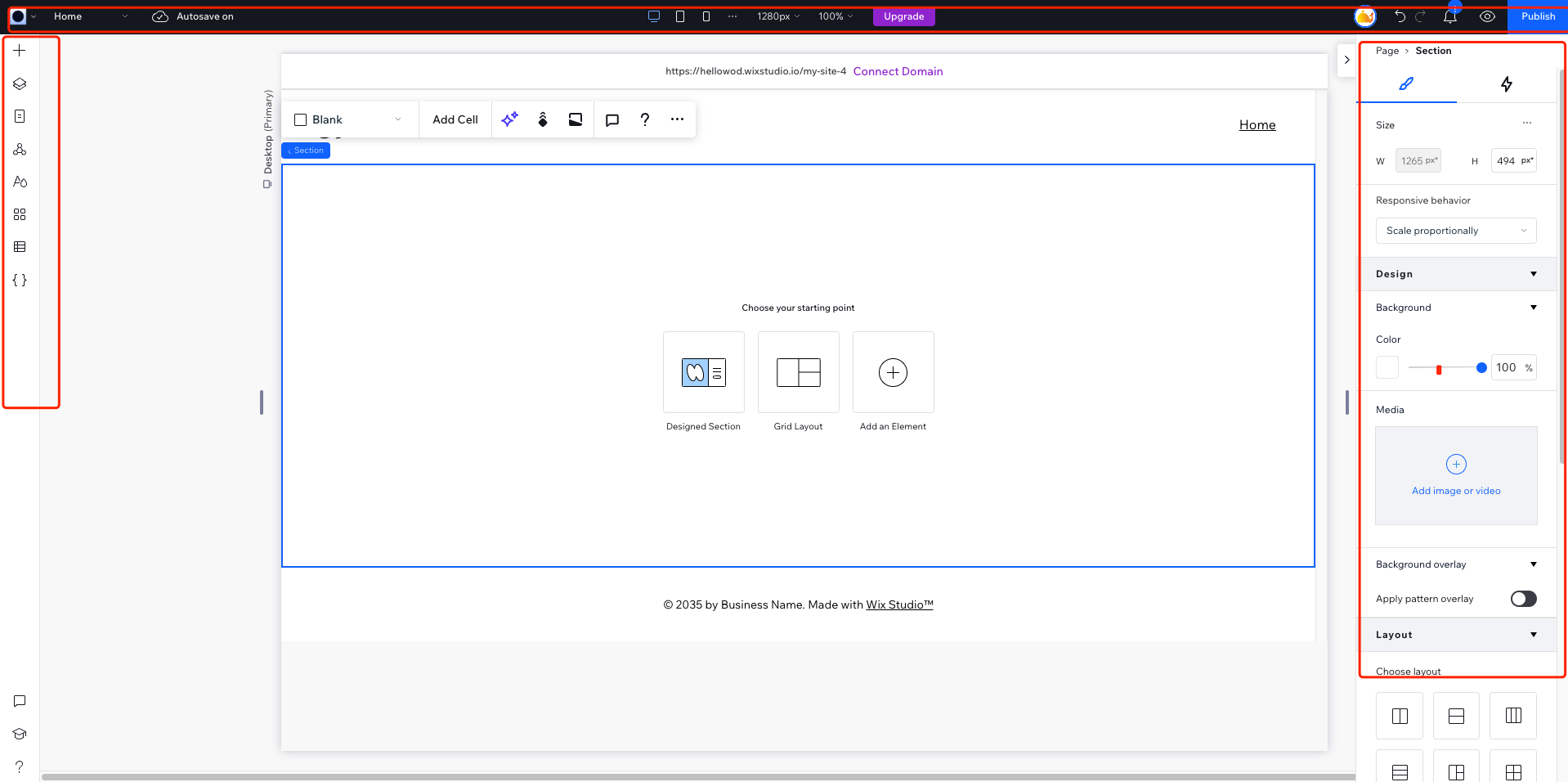Preview site with the eye icon
Screen dimensions: 1568x782
coord(1487,16)
